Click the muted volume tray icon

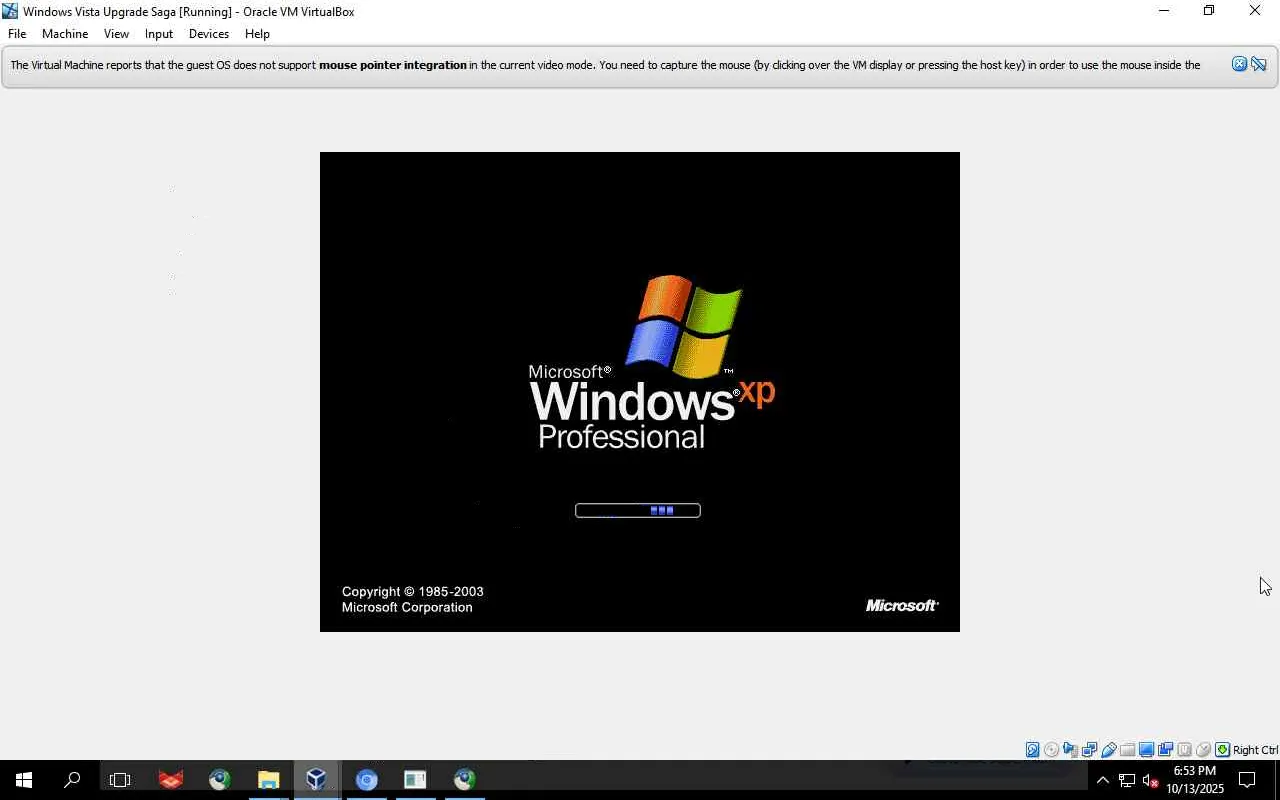[1150, 780]
